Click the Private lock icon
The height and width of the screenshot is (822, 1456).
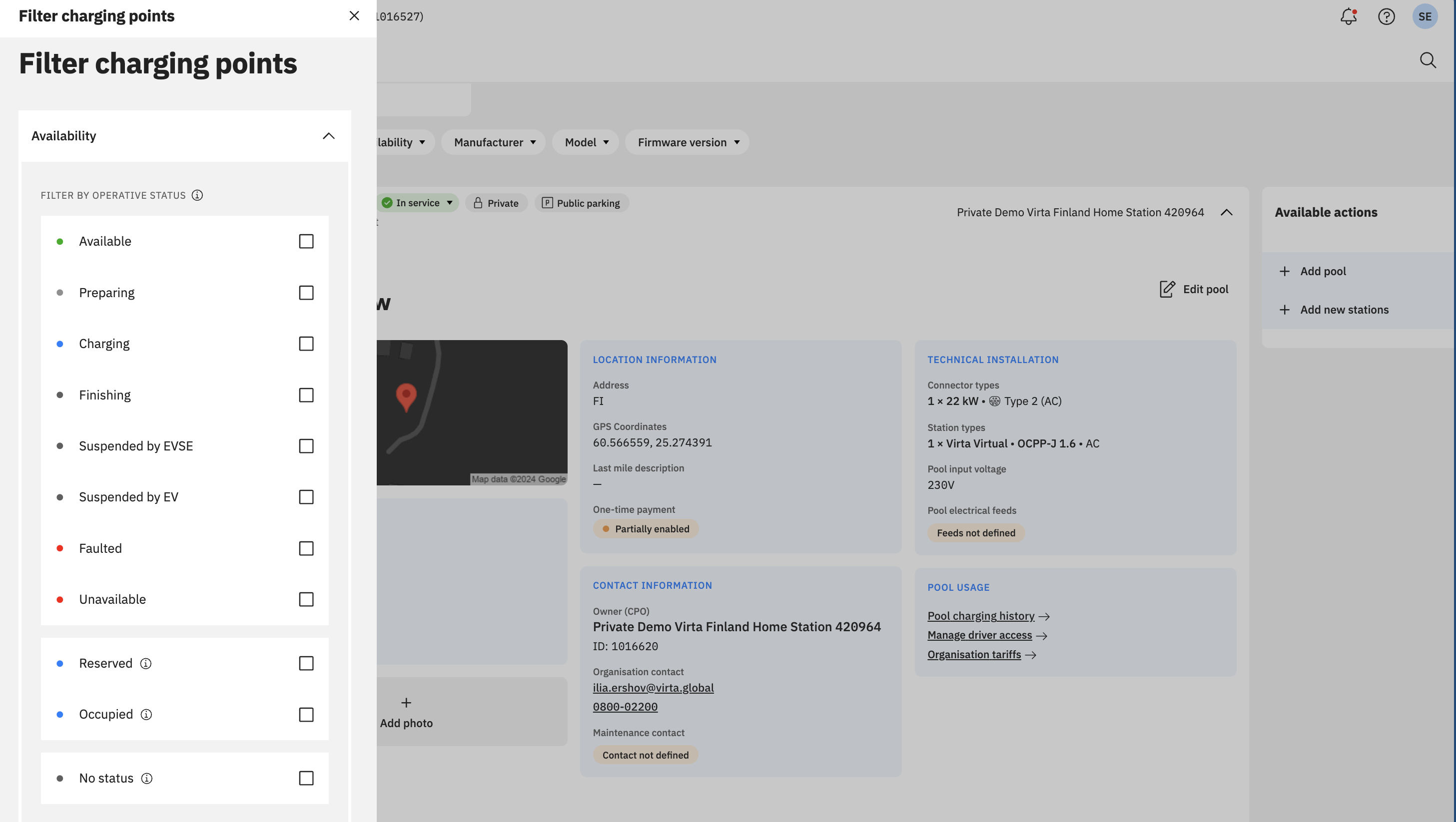[478, 203]
